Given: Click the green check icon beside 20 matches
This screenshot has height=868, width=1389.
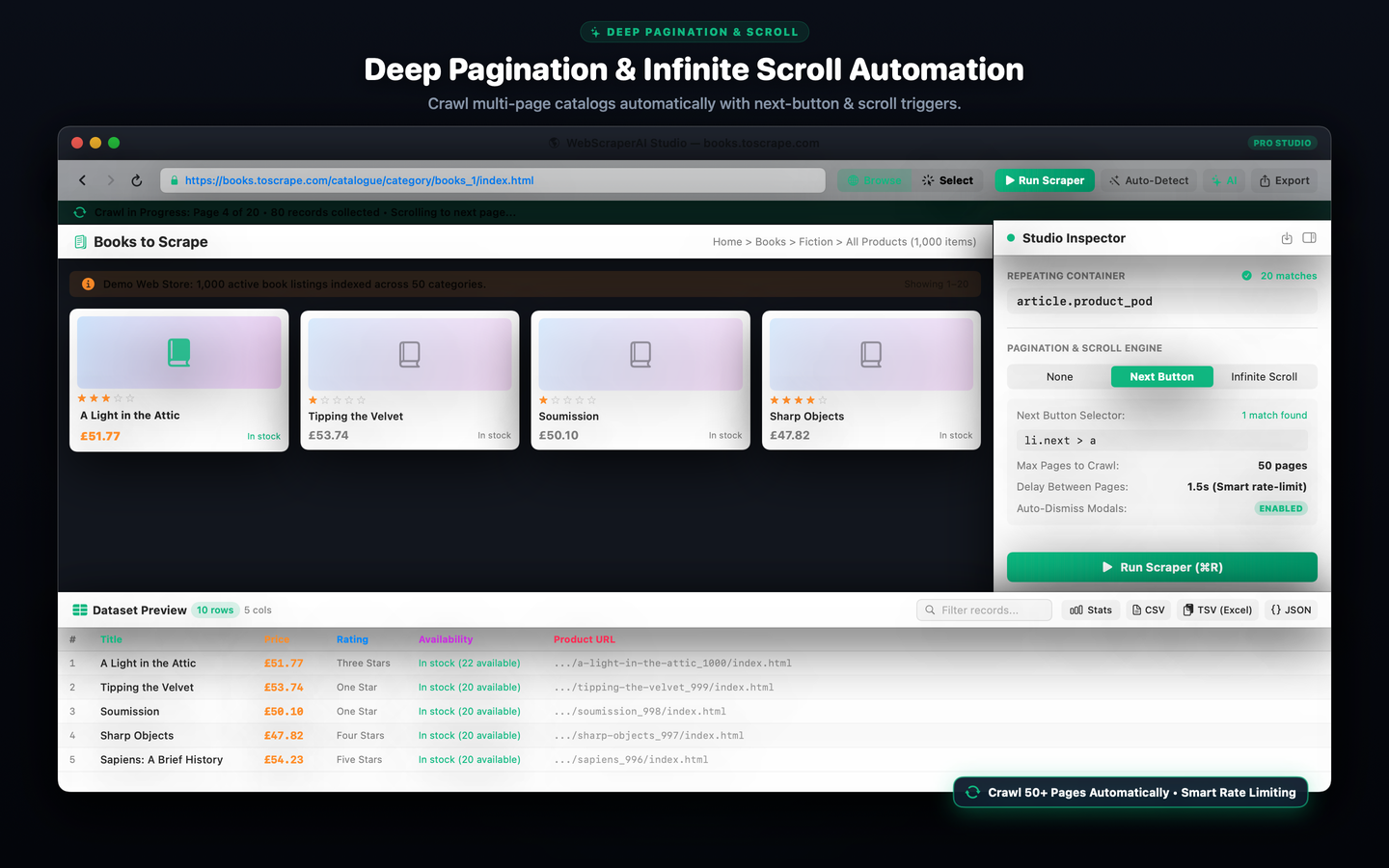Looking at the screenshot, I should pyautogui.click(x=1247, y=276).
